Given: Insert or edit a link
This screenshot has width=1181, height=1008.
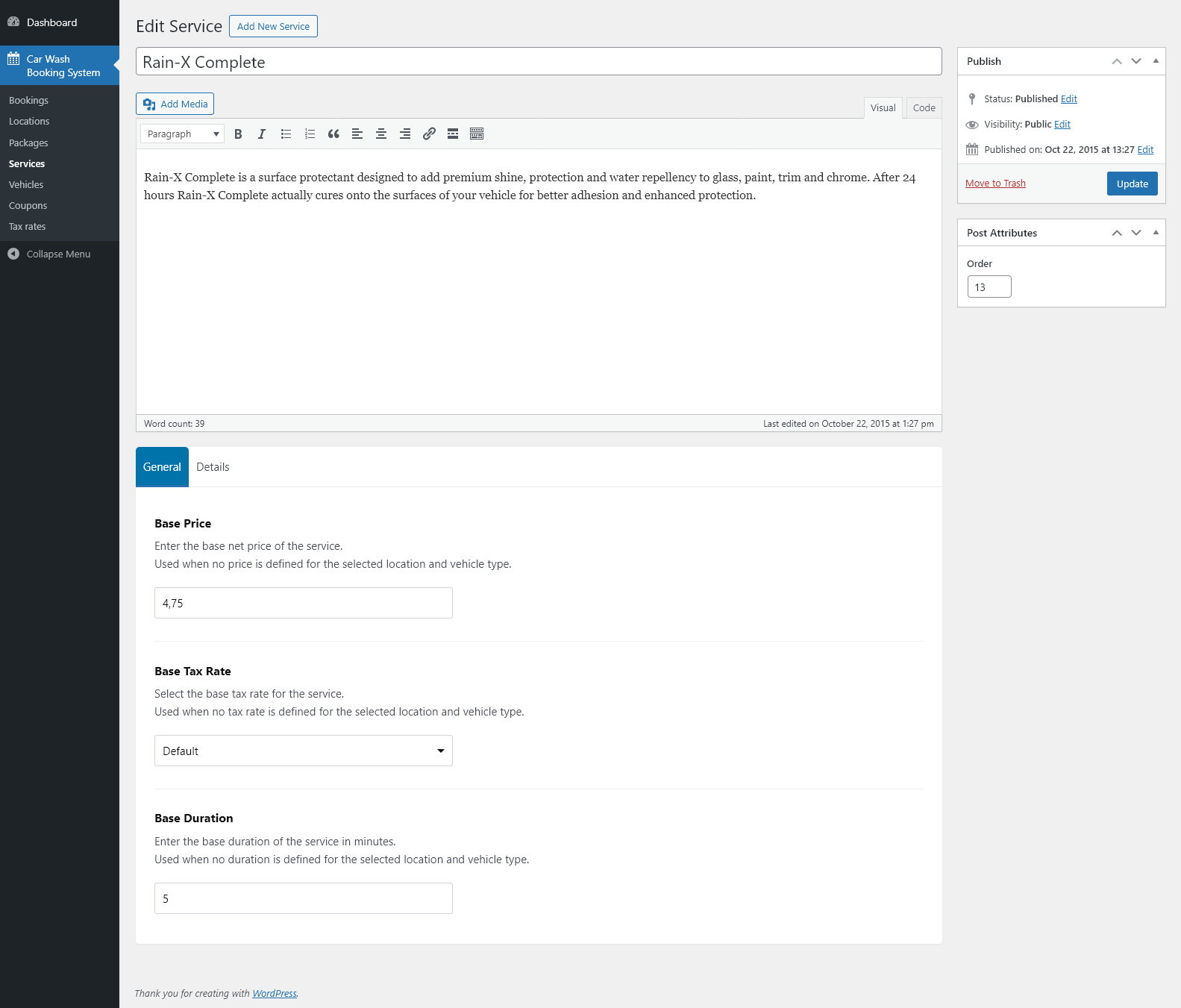Looking at the screenshot, I should pos(429,134).
